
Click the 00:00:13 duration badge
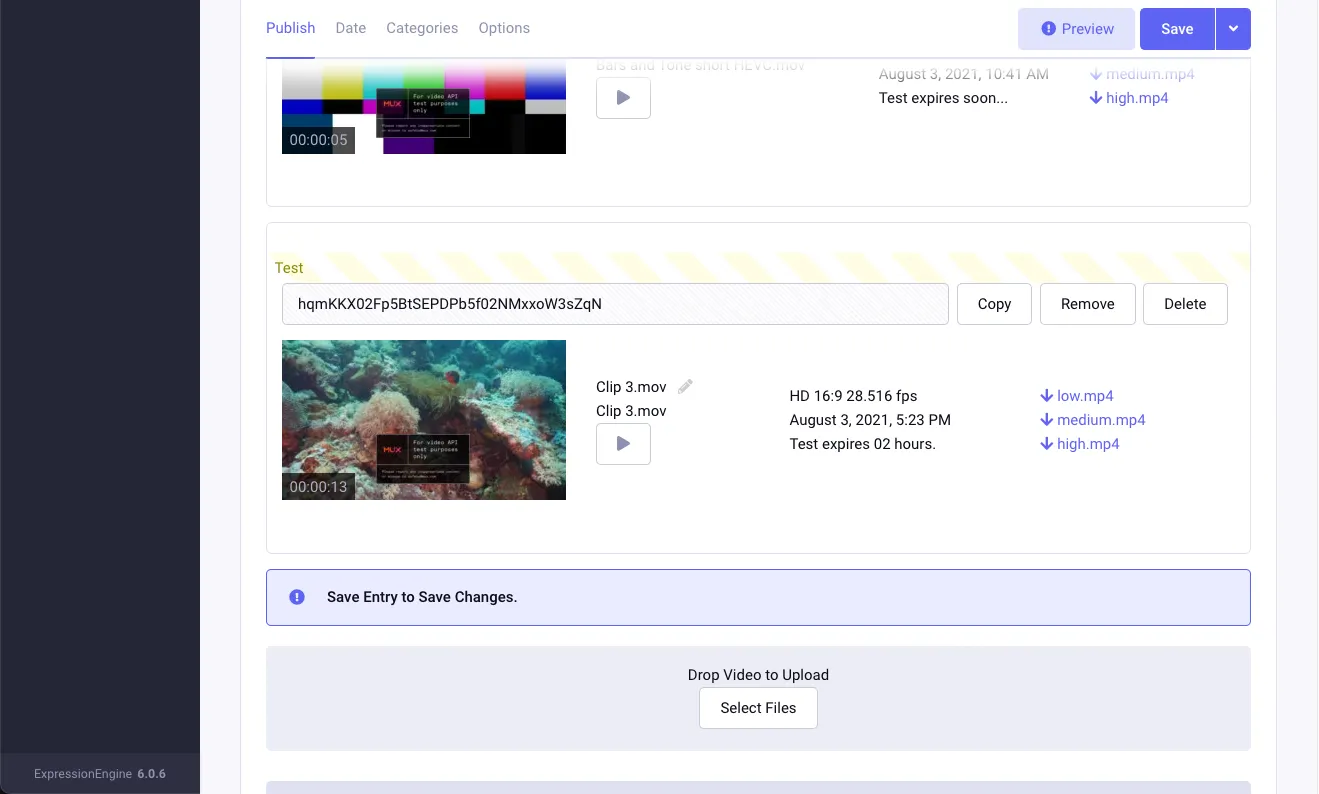pos(318,487)
